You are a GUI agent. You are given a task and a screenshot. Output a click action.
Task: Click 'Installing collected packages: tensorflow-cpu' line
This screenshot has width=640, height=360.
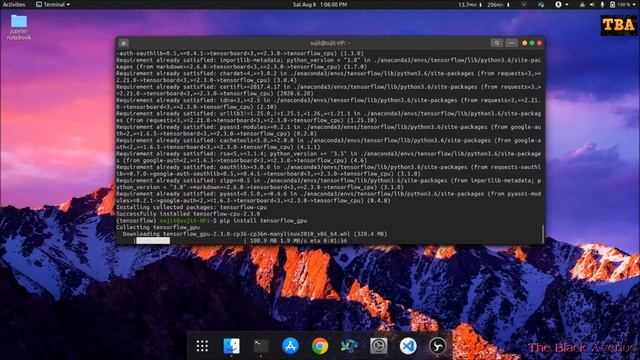coord(191,207)
